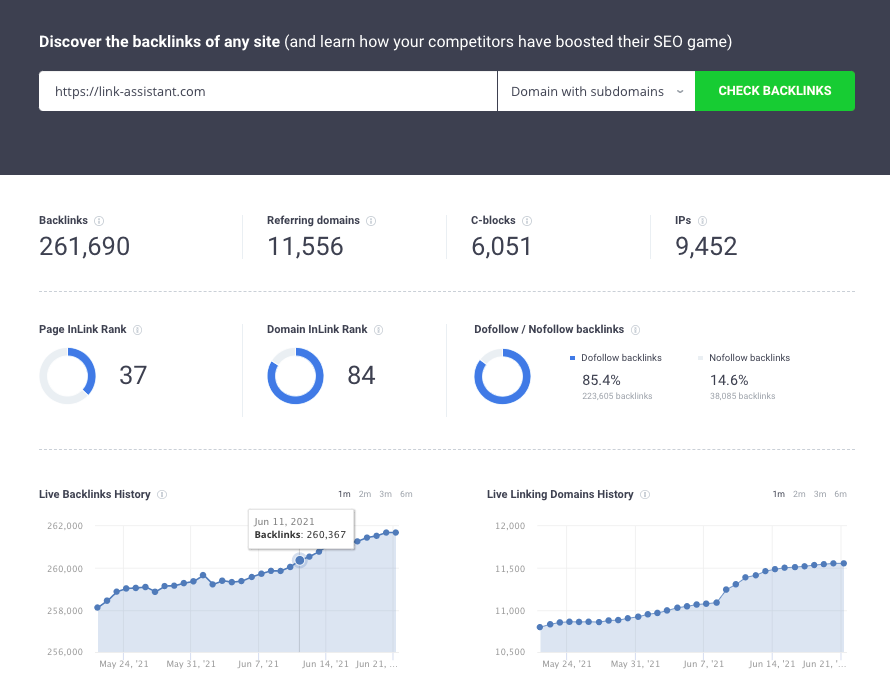This screenshot has height=700, width=890.
Task: Click the C-blocks info icon
Action: pos(527,221)
